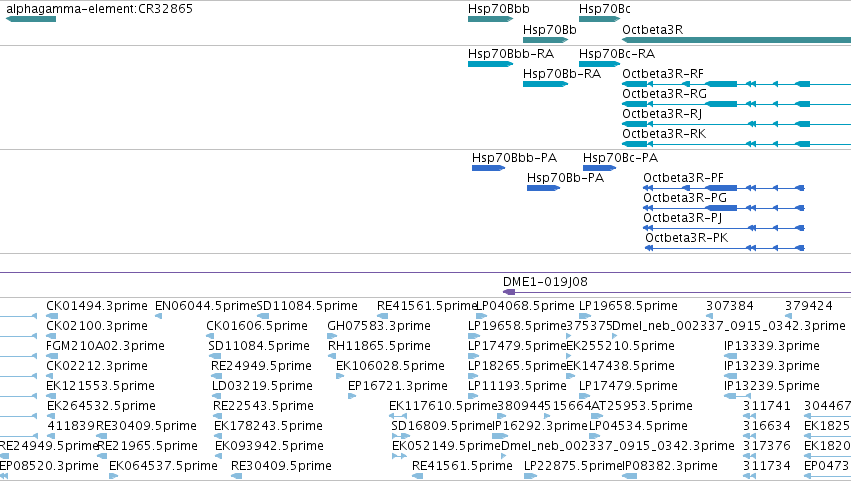Click RH11865.5prime EST
The height and width of the screenshot is (481, 851).
[x=332, y=357]
